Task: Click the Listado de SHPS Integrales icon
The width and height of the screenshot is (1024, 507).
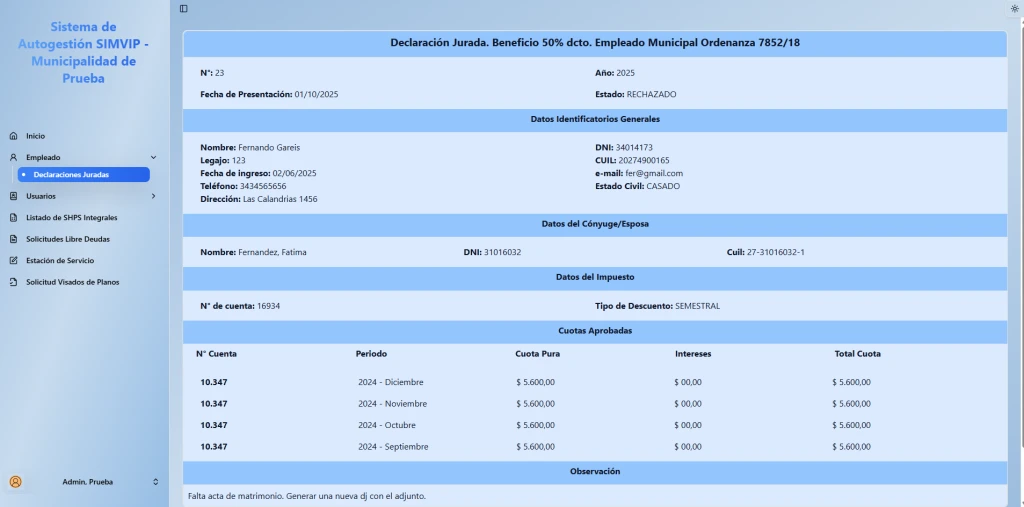Action: click(14, 218)
